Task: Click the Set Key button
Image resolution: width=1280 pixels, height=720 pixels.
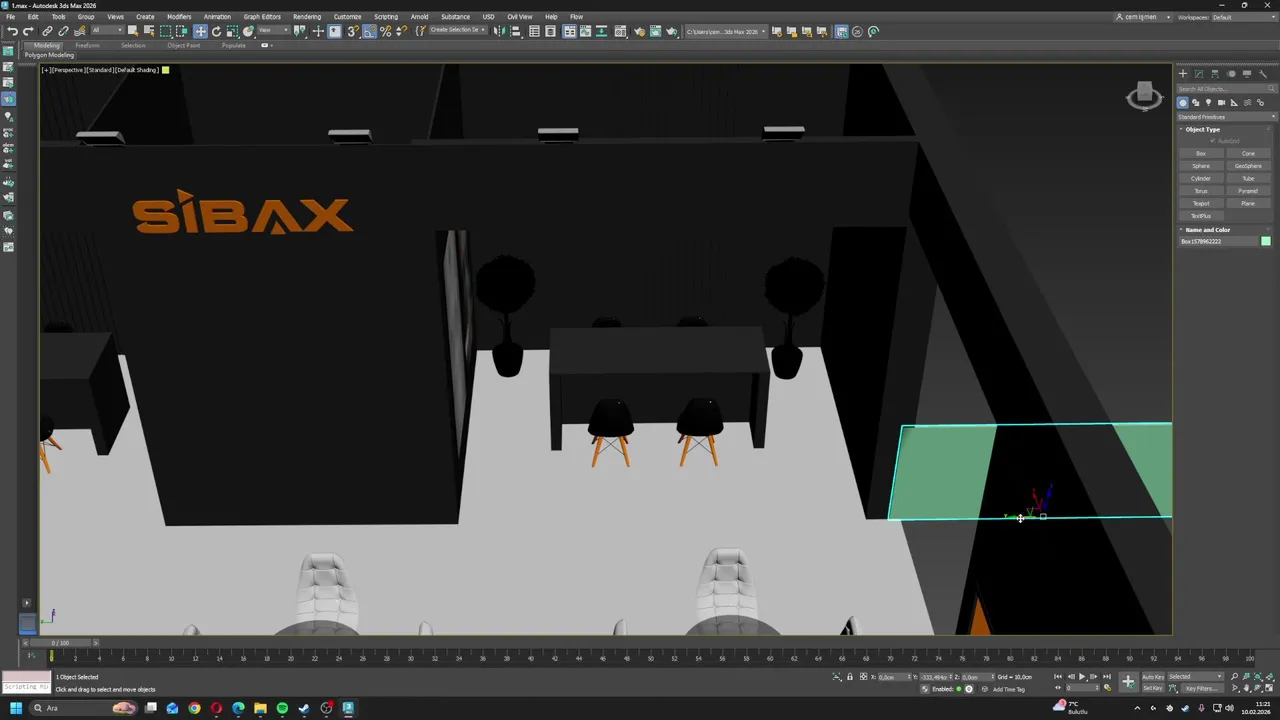Action: pyautogui.click(x=1153, y=688)
